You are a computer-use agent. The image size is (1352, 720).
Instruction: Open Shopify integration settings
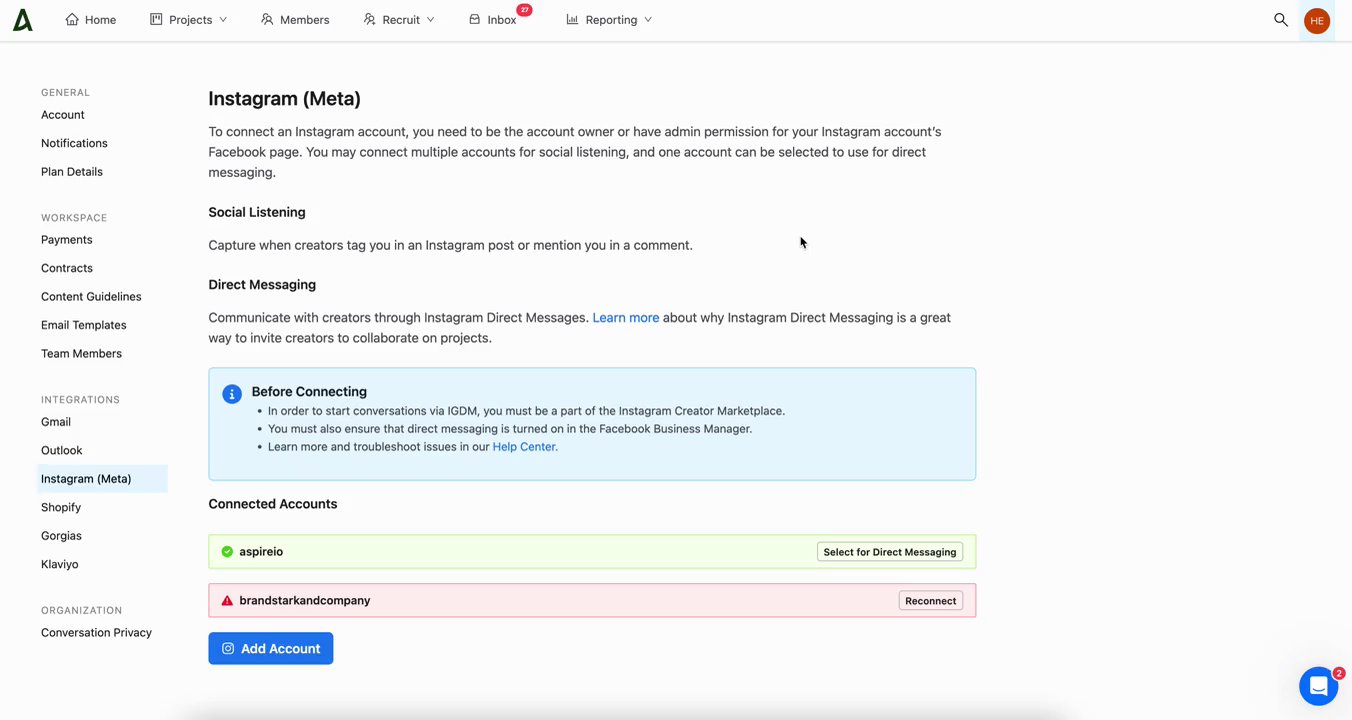(61, 507)
